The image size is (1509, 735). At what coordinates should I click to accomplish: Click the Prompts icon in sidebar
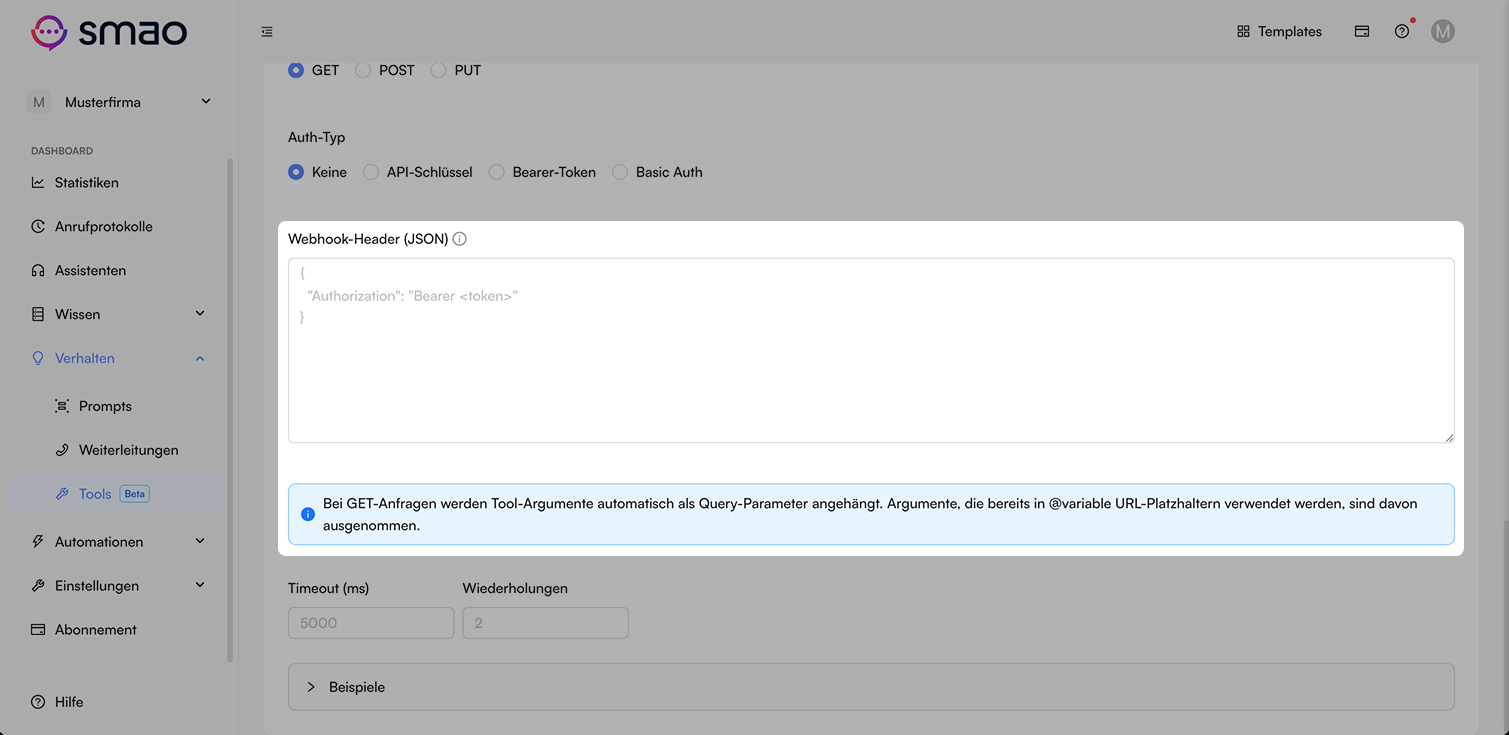pyautogui.click(x=62, y=406)
